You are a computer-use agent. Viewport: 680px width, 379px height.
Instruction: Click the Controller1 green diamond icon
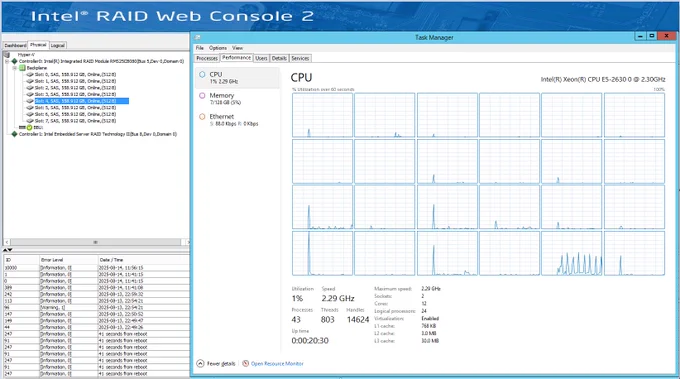(x=14, y=134)
